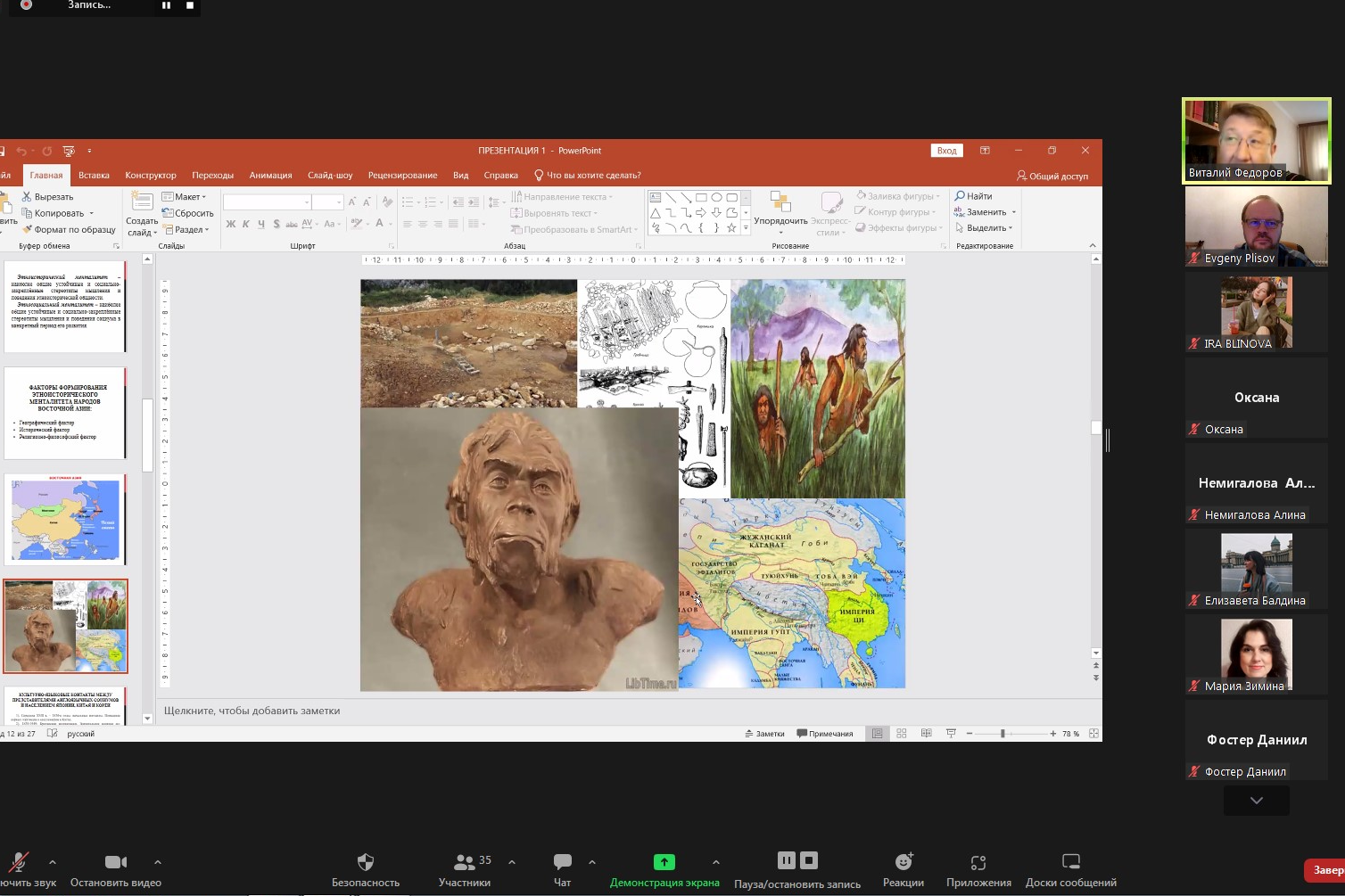Open Найти find tool
Image resolution: width=1345 pixels, height=896 pixels.
973,196
